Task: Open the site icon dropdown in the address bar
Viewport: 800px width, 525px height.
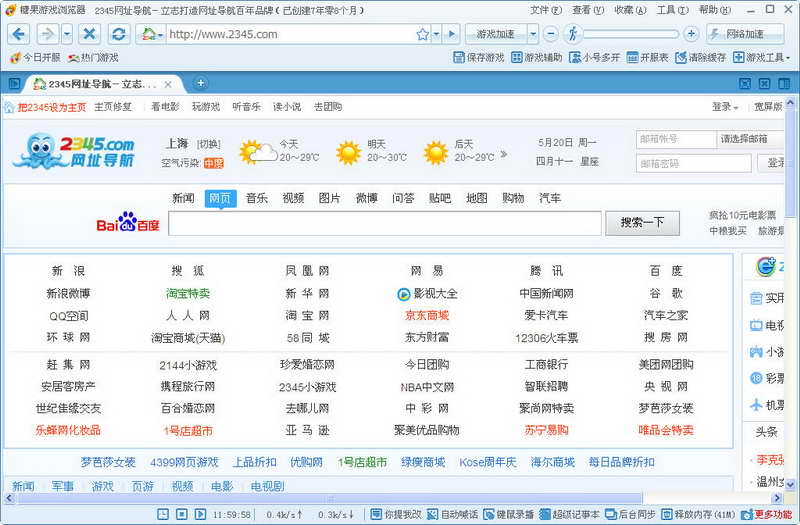Action: coord(152,34)
